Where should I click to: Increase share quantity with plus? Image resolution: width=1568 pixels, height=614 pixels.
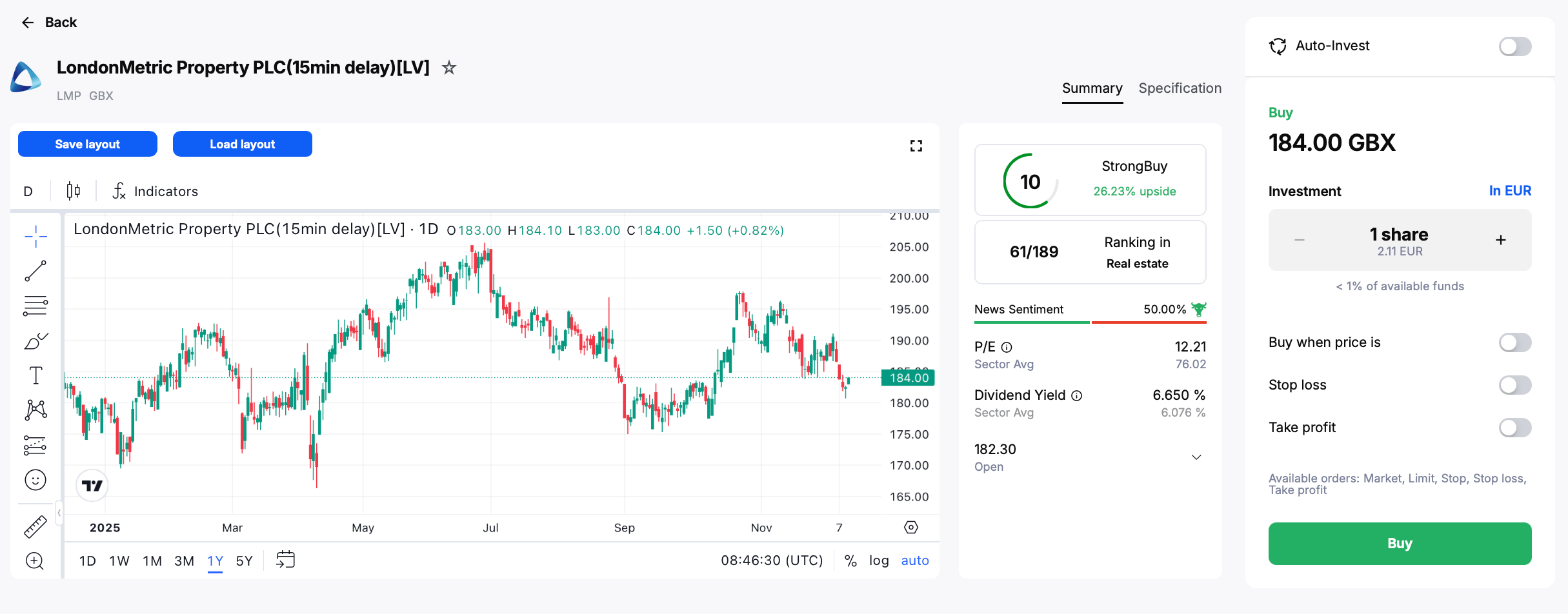[x=1501, y=240]
